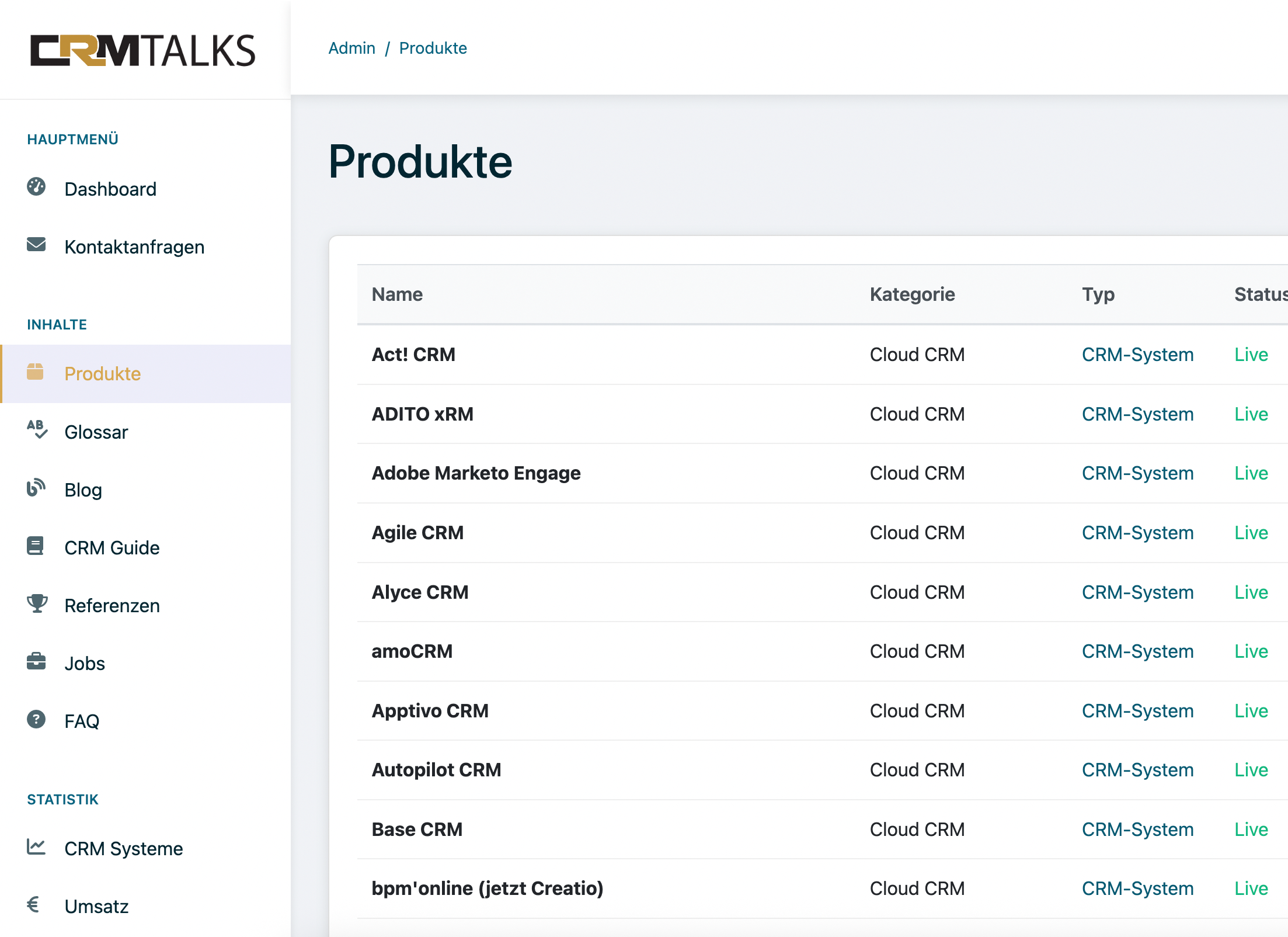Select the ADITO xRM product name
The height and width of the screenshot is (937, 1288).
pos(423,414)
